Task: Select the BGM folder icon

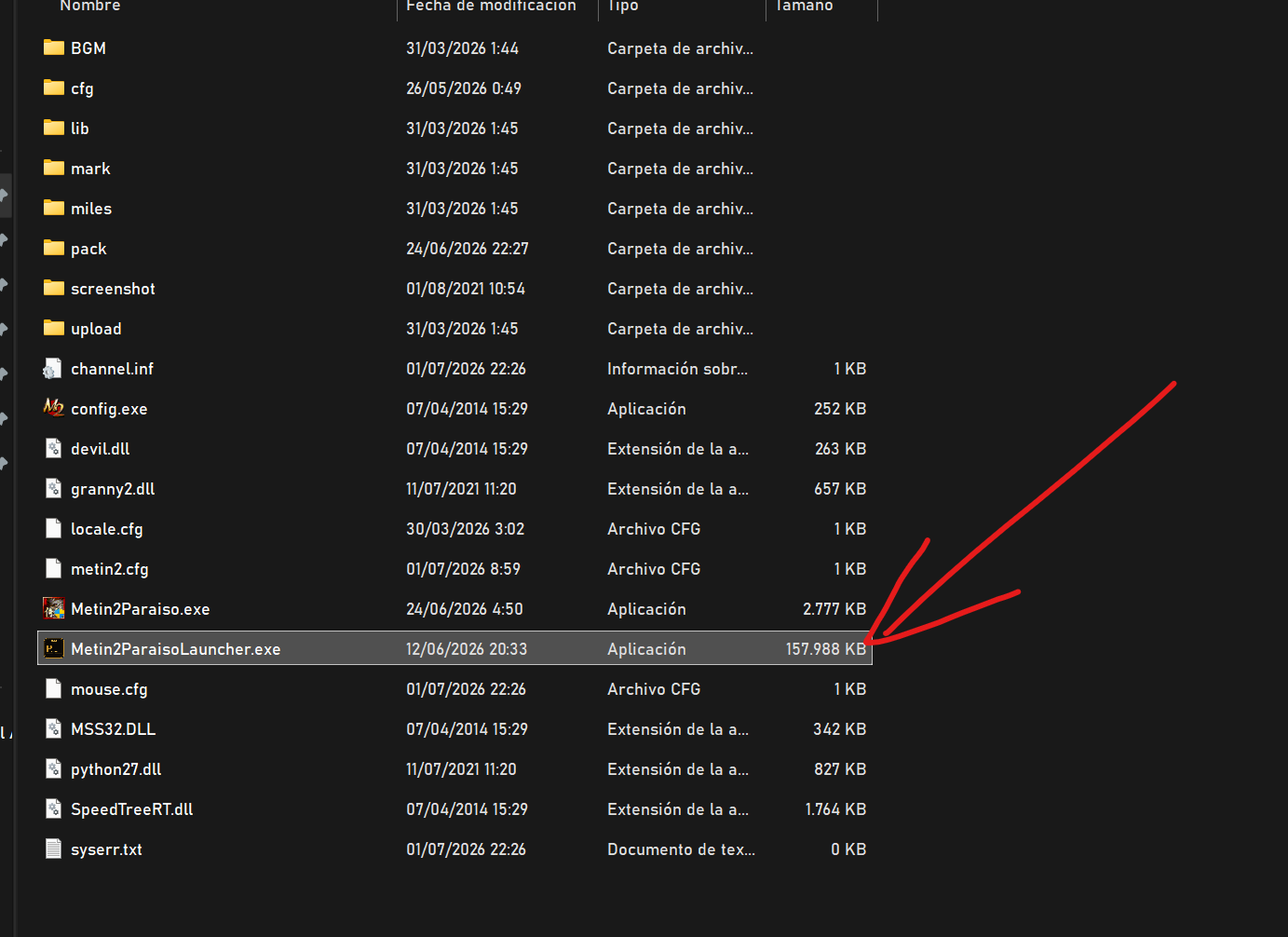Action: click(54, 48)
